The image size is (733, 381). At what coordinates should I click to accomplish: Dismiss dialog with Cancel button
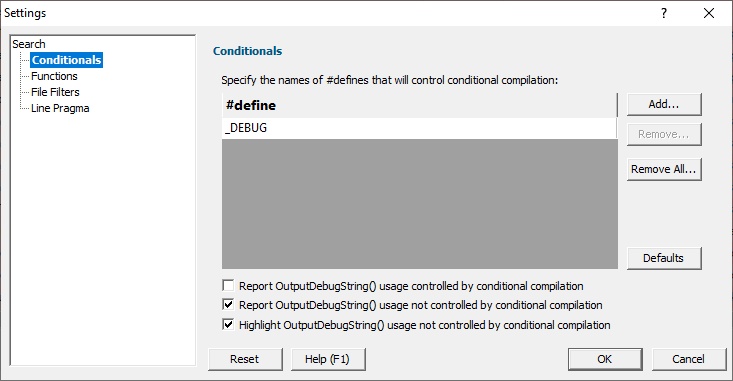point(689,359)
